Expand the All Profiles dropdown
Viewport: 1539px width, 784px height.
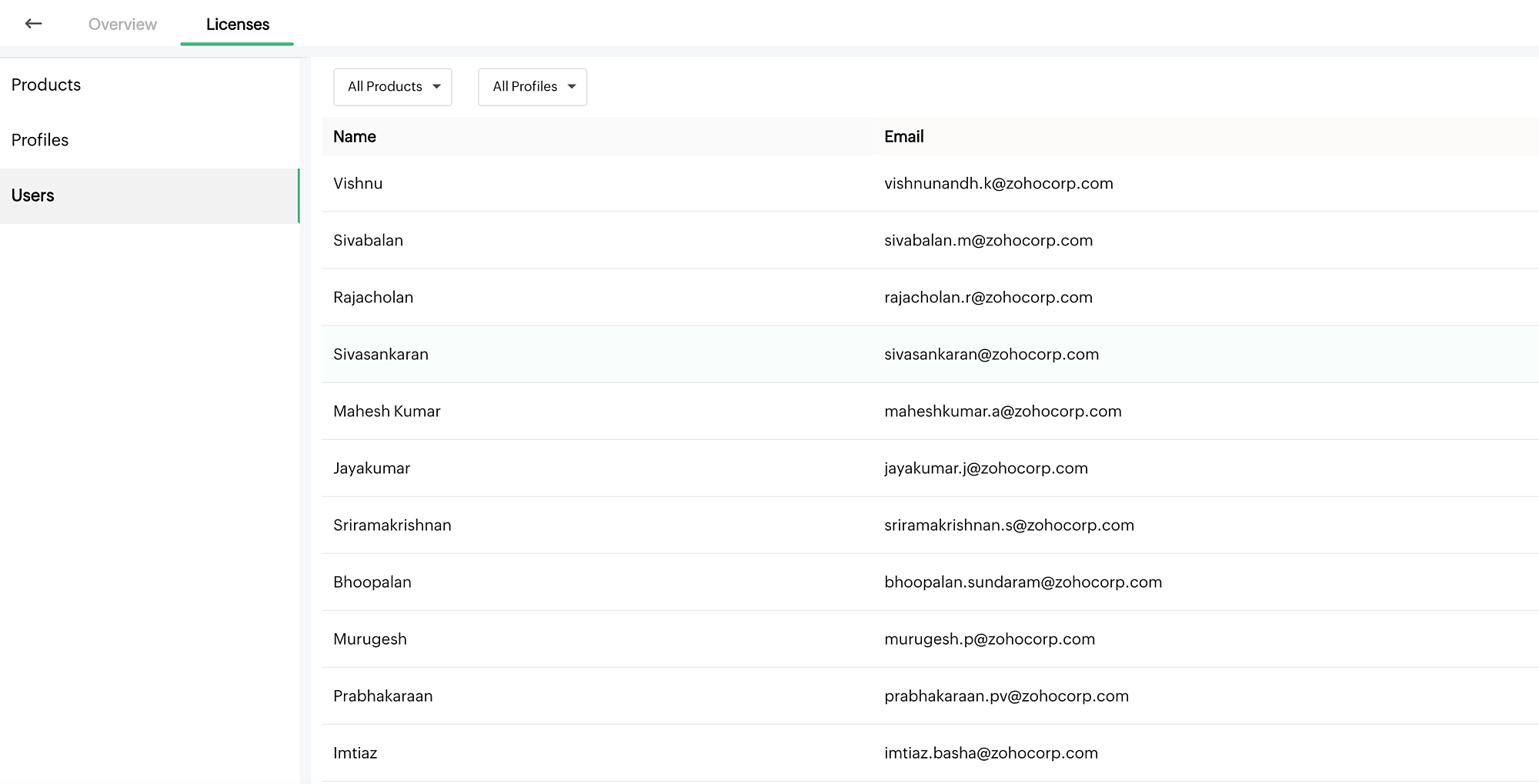point(532,87)
